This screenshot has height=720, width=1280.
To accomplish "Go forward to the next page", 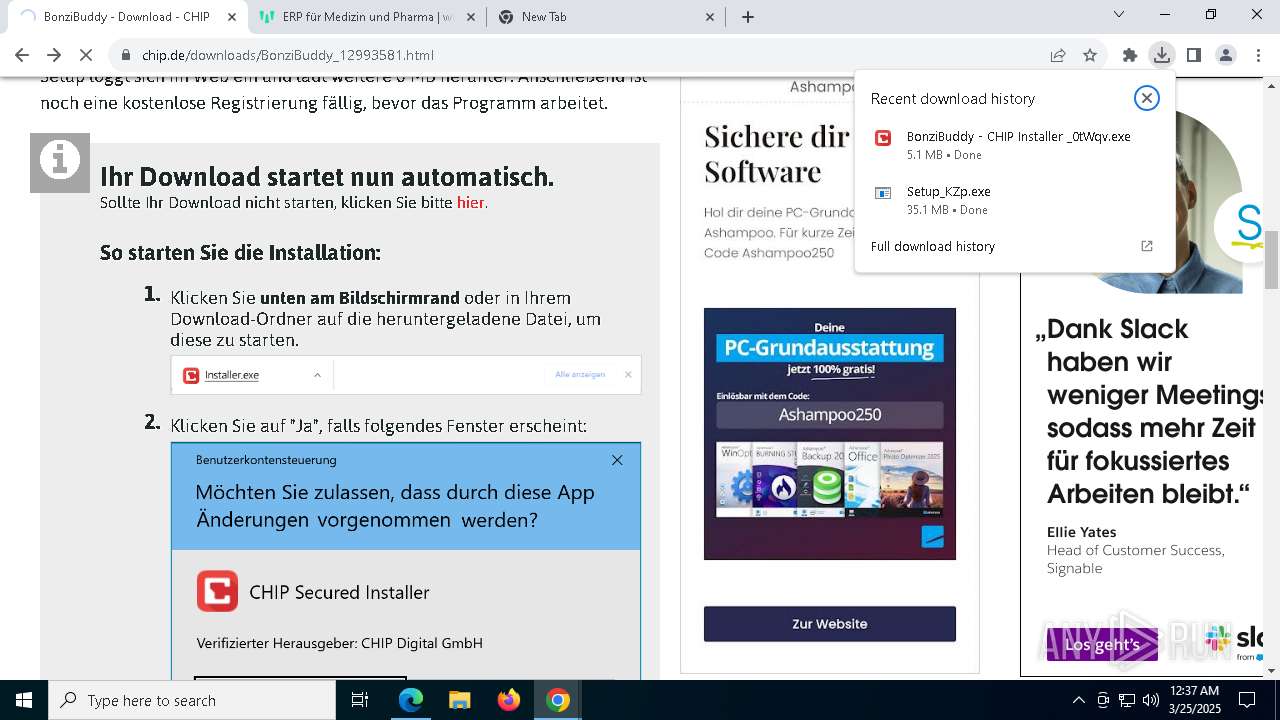I will [54, 55].
